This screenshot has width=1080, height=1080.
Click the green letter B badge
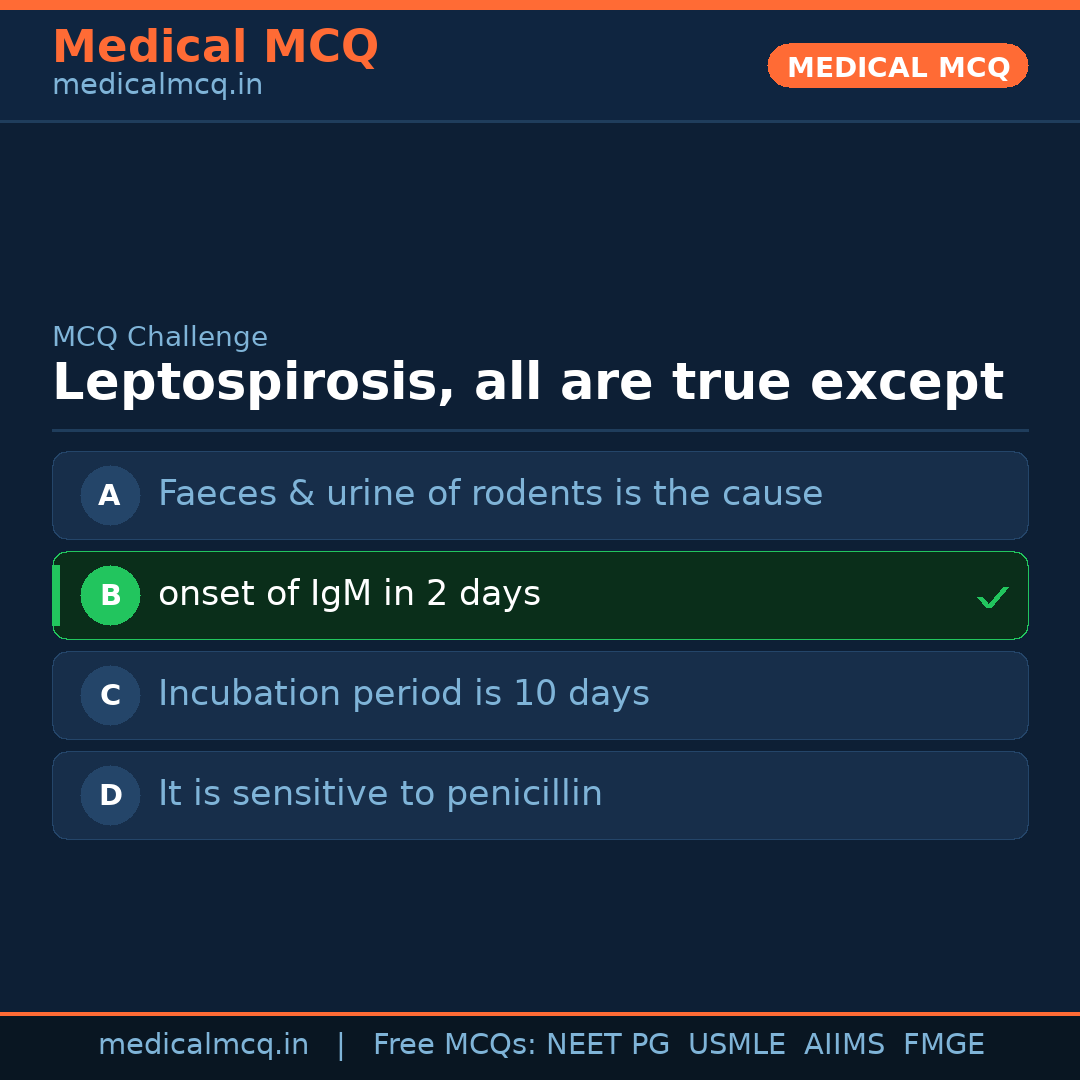click(x=110, y=595)
